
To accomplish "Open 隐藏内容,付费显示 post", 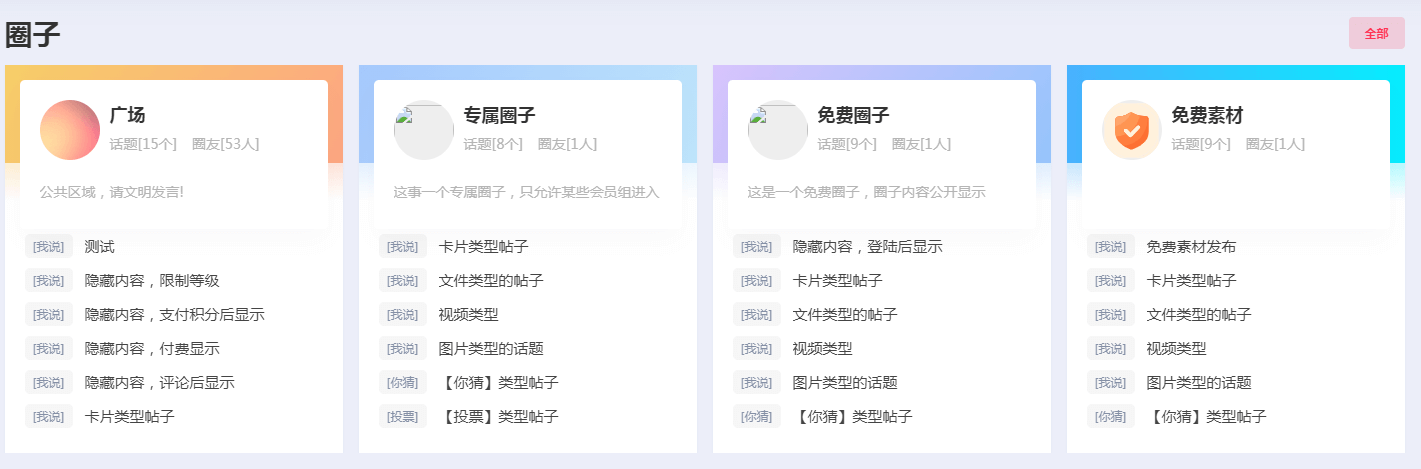I will tap(152, 349).
